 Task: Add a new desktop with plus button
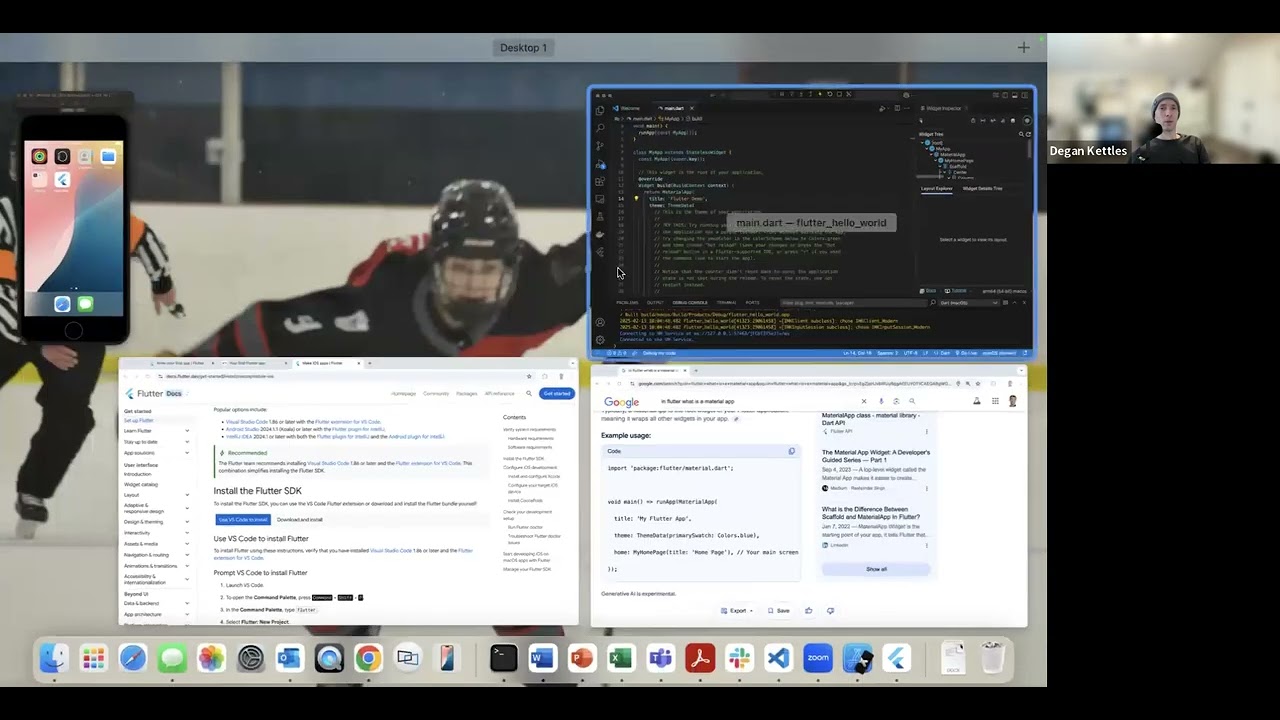point(1023,47)
